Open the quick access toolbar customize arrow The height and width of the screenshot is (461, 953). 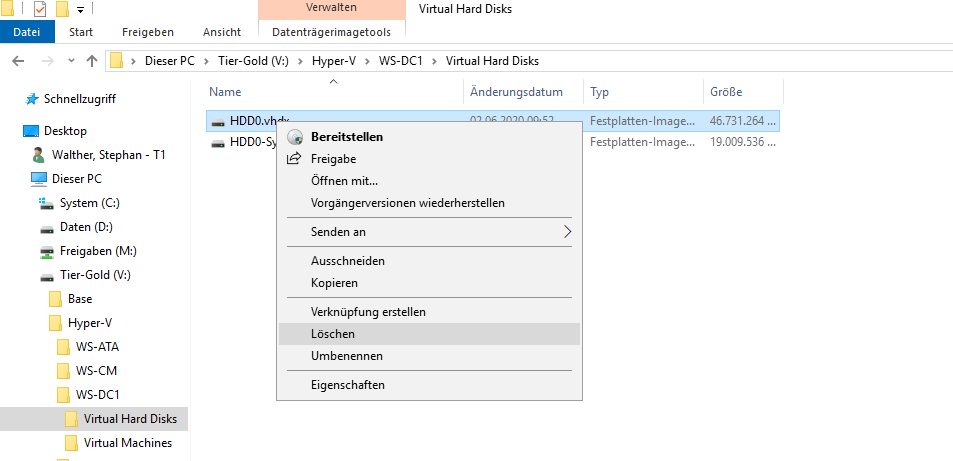tap(81, 10)
